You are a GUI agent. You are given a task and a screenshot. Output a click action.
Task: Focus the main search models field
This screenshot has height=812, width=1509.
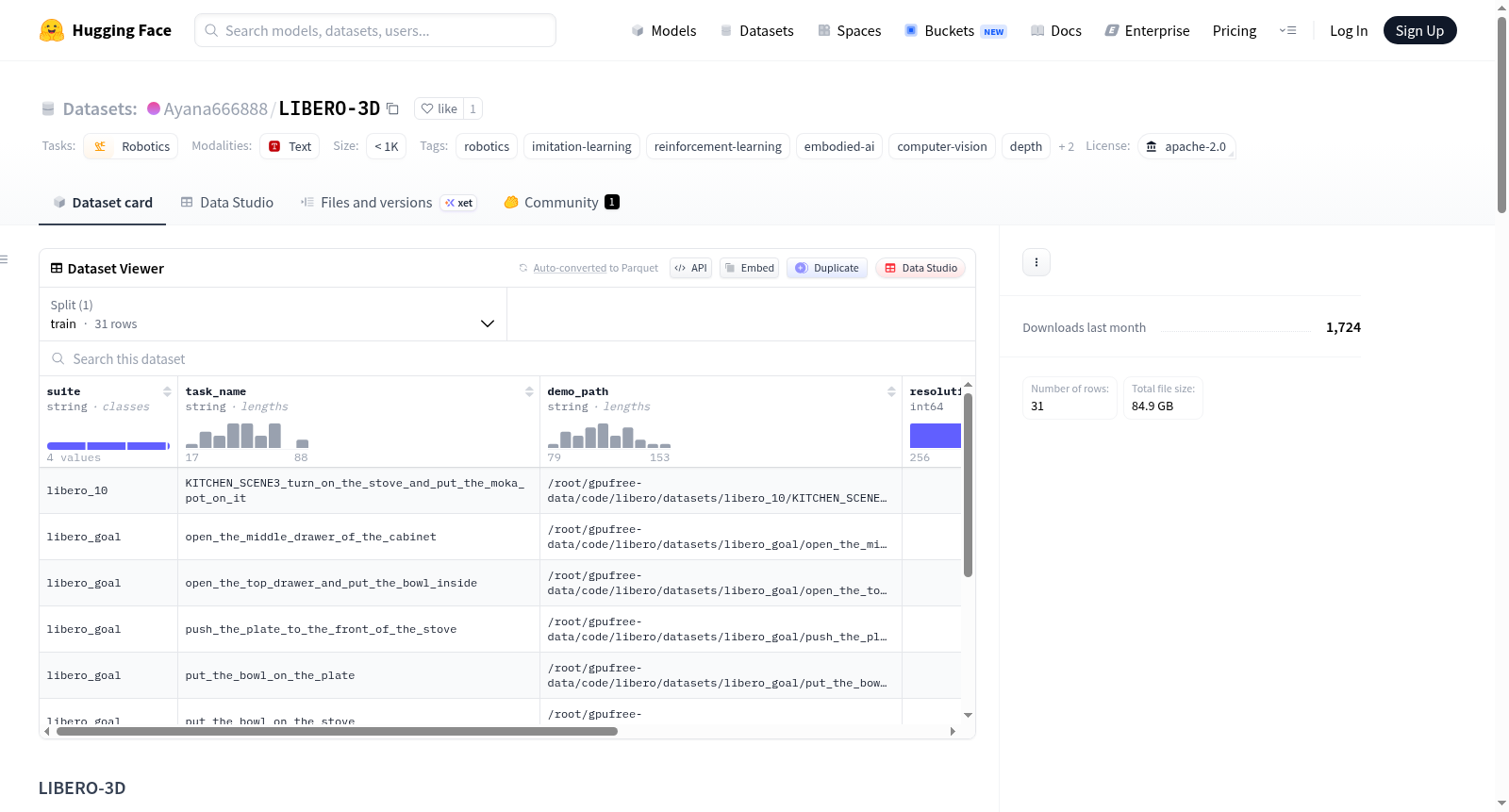pyautogui.click(x=375, y=30)
